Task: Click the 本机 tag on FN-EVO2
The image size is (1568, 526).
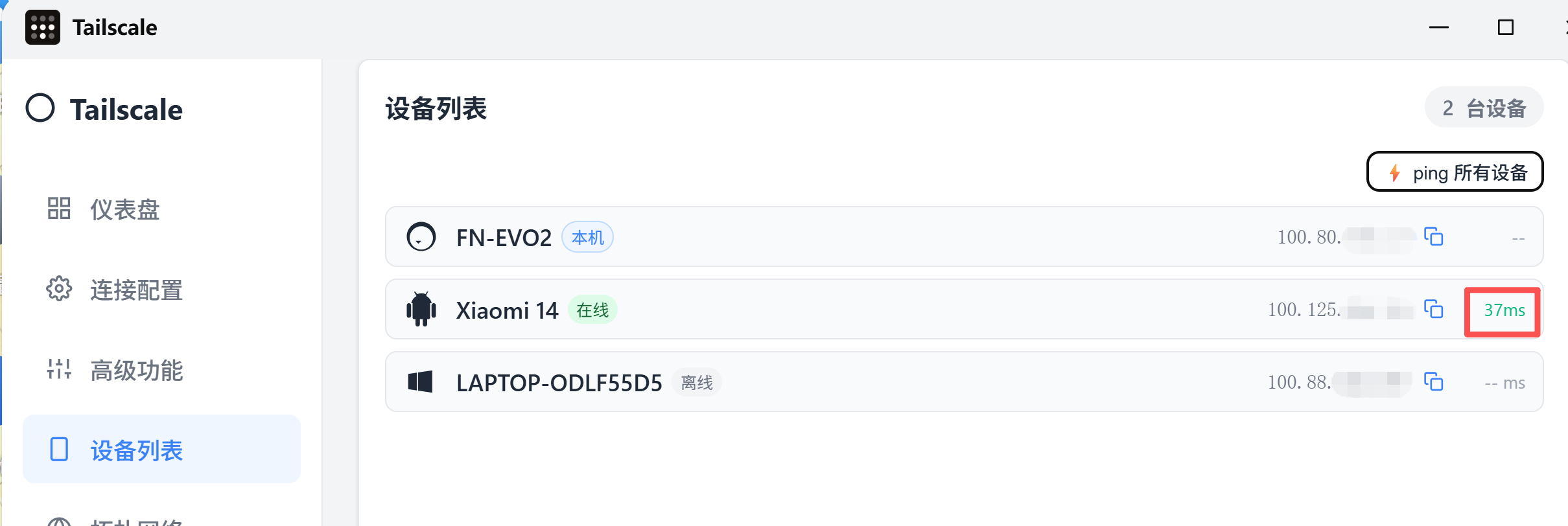Action: coord(587,237)
